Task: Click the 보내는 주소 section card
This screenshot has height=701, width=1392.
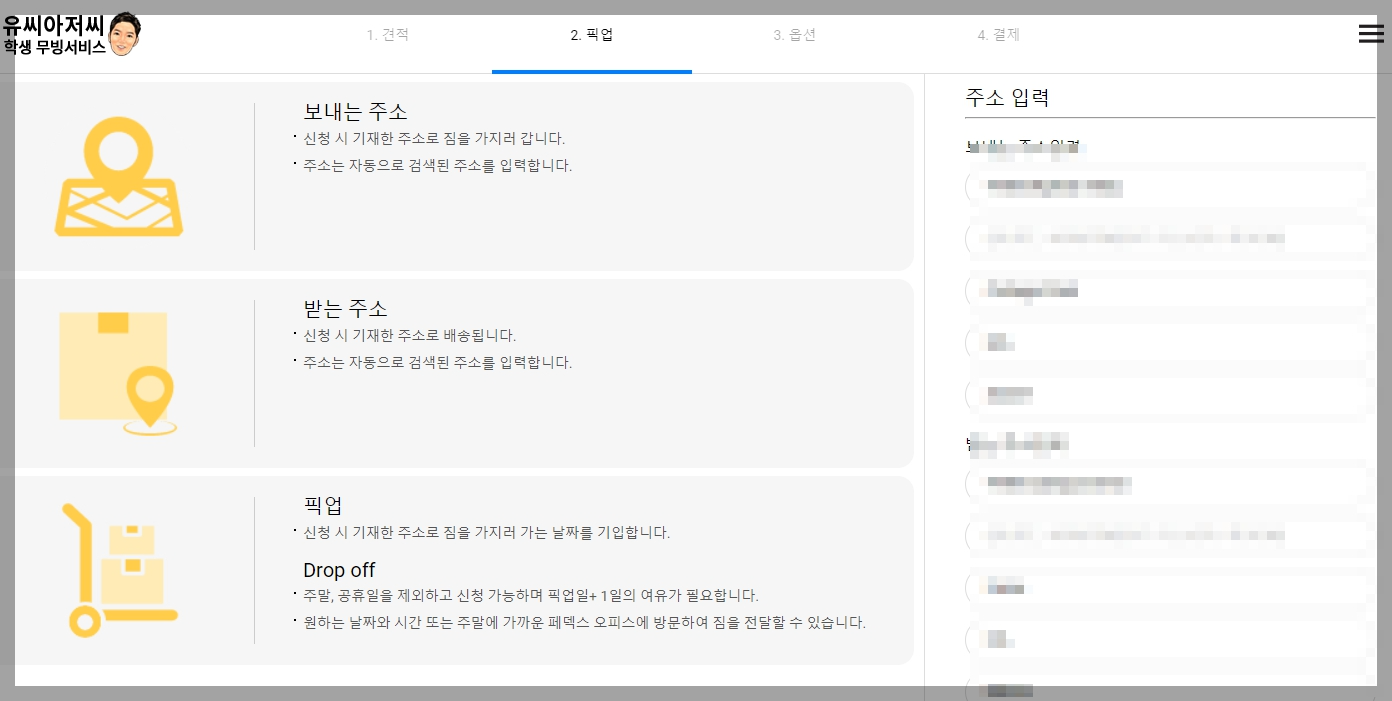Action: pos(465,176)
